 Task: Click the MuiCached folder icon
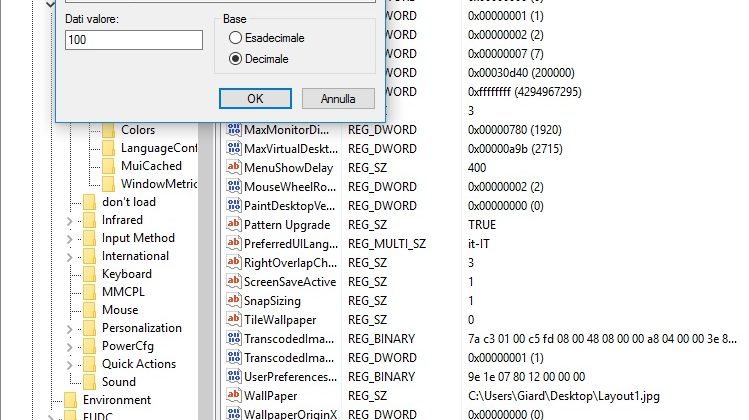coord(108,166)
